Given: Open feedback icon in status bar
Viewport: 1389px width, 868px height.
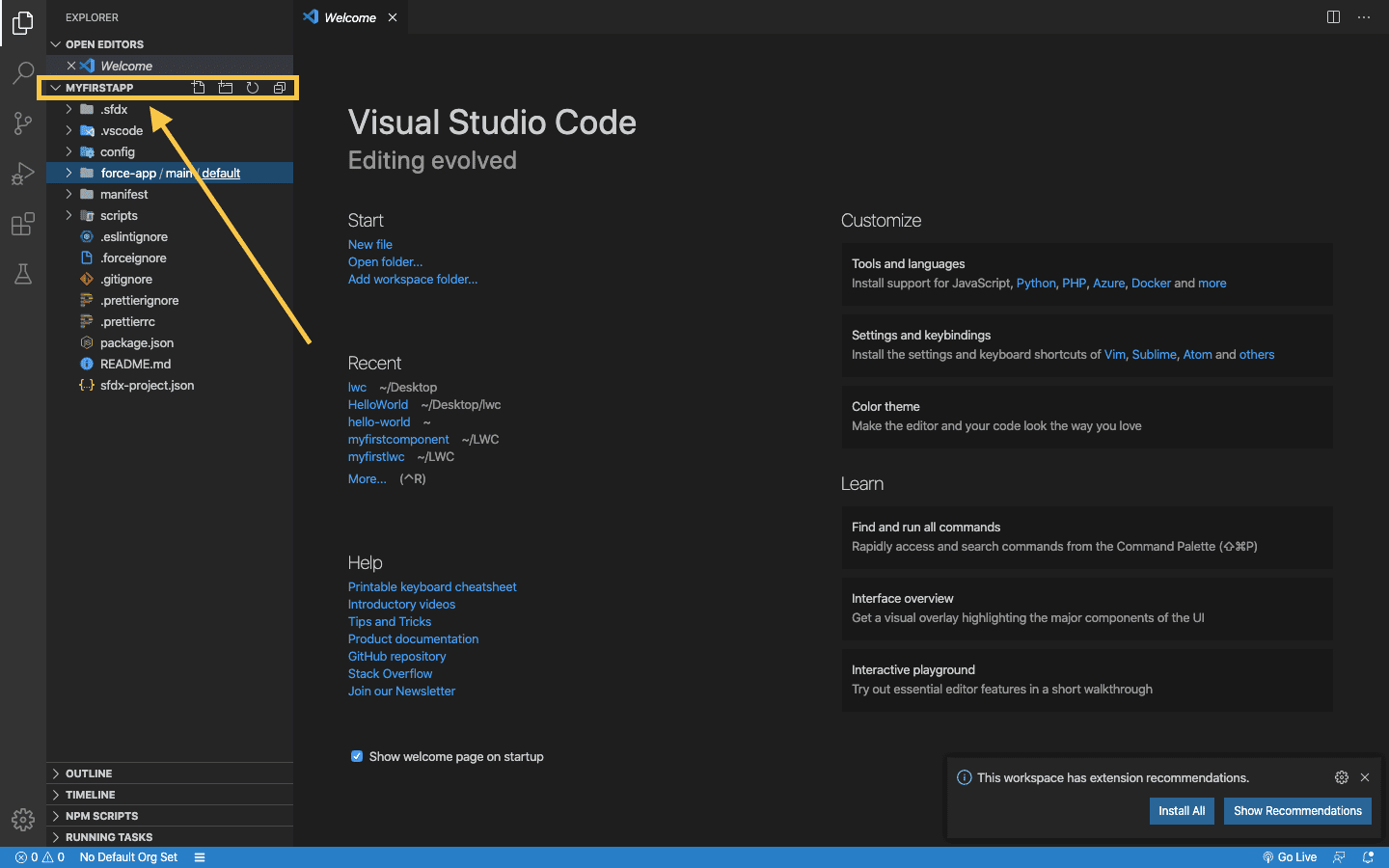Looking at the screenshot, I should pos(1339,857).
